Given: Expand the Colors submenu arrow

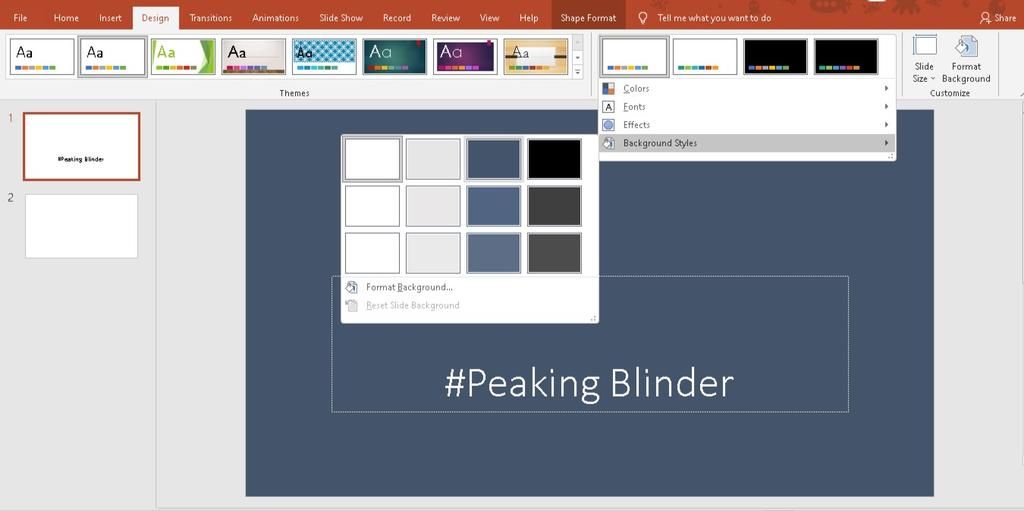Looking at the screenshot, I should [x=887, y=88].
